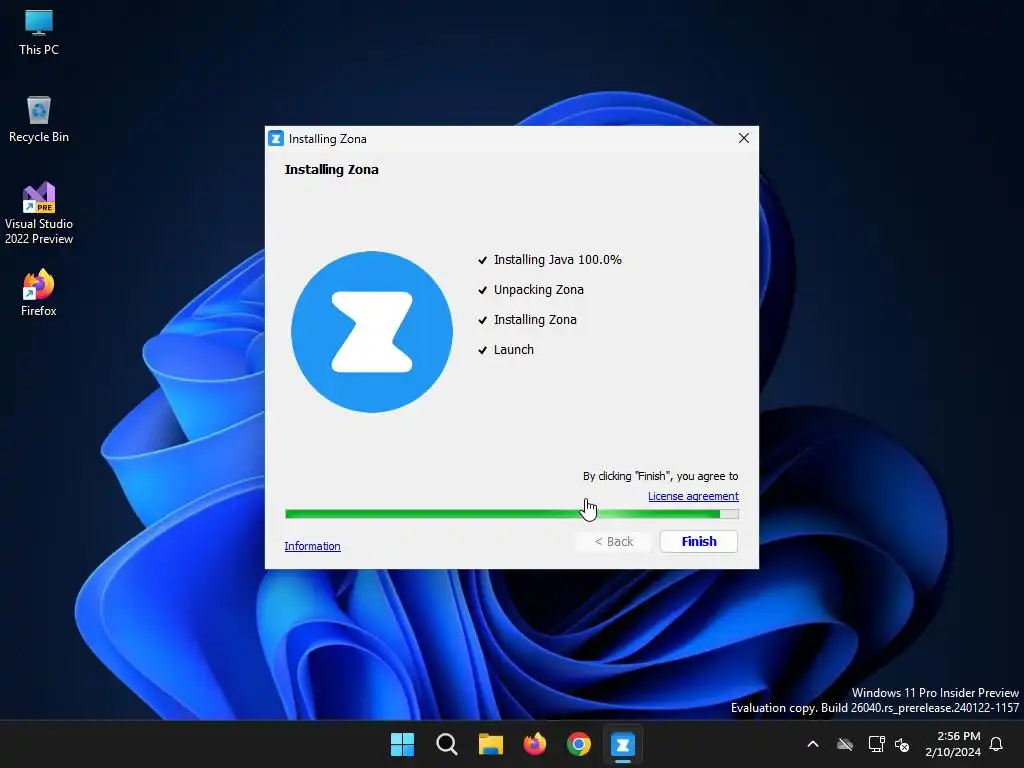The width and height of the screenshot is (1024, 768).
Task: Open the Information link
Action: (x=312, y=546)
